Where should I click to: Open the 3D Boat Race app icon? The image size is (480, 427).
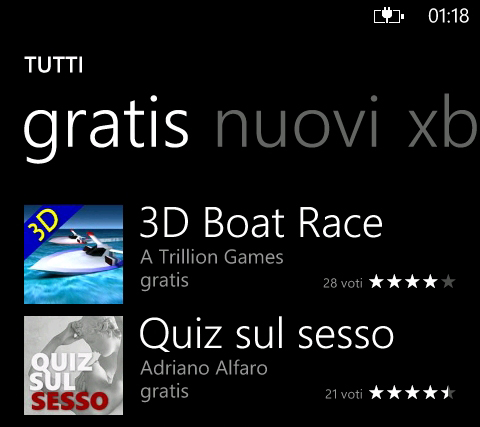(x=73, y=254)
